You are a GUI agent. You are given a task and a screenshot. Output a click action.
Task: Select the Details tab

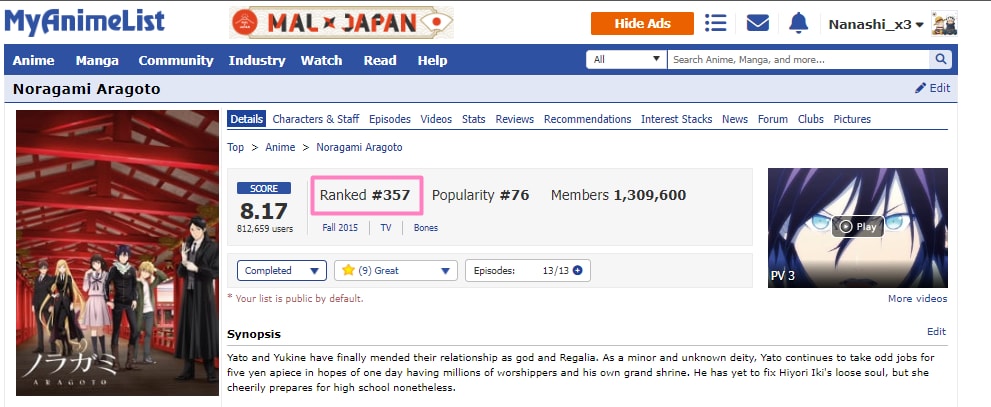click(x=246, y=119)
